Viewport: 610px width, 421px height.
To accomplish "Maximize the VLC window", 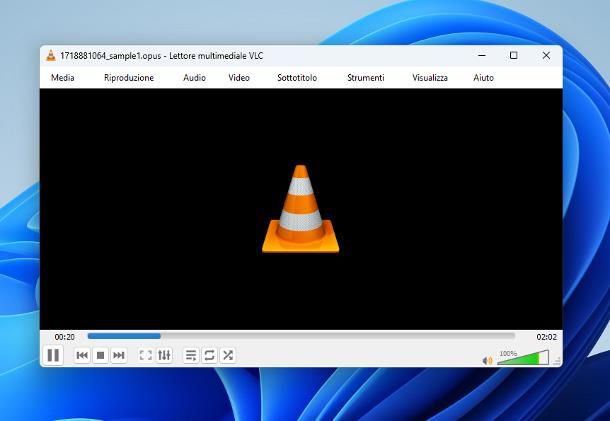I will coord(514,56).
